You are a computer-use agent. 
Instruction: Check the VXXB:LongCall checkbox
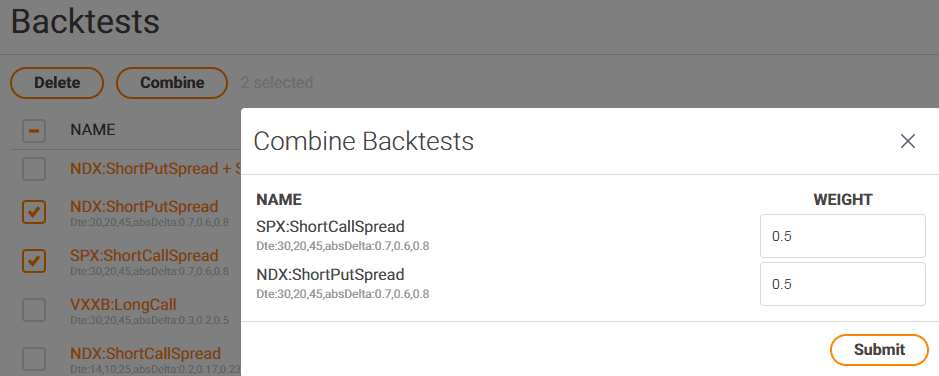click(x=34, y=310)
